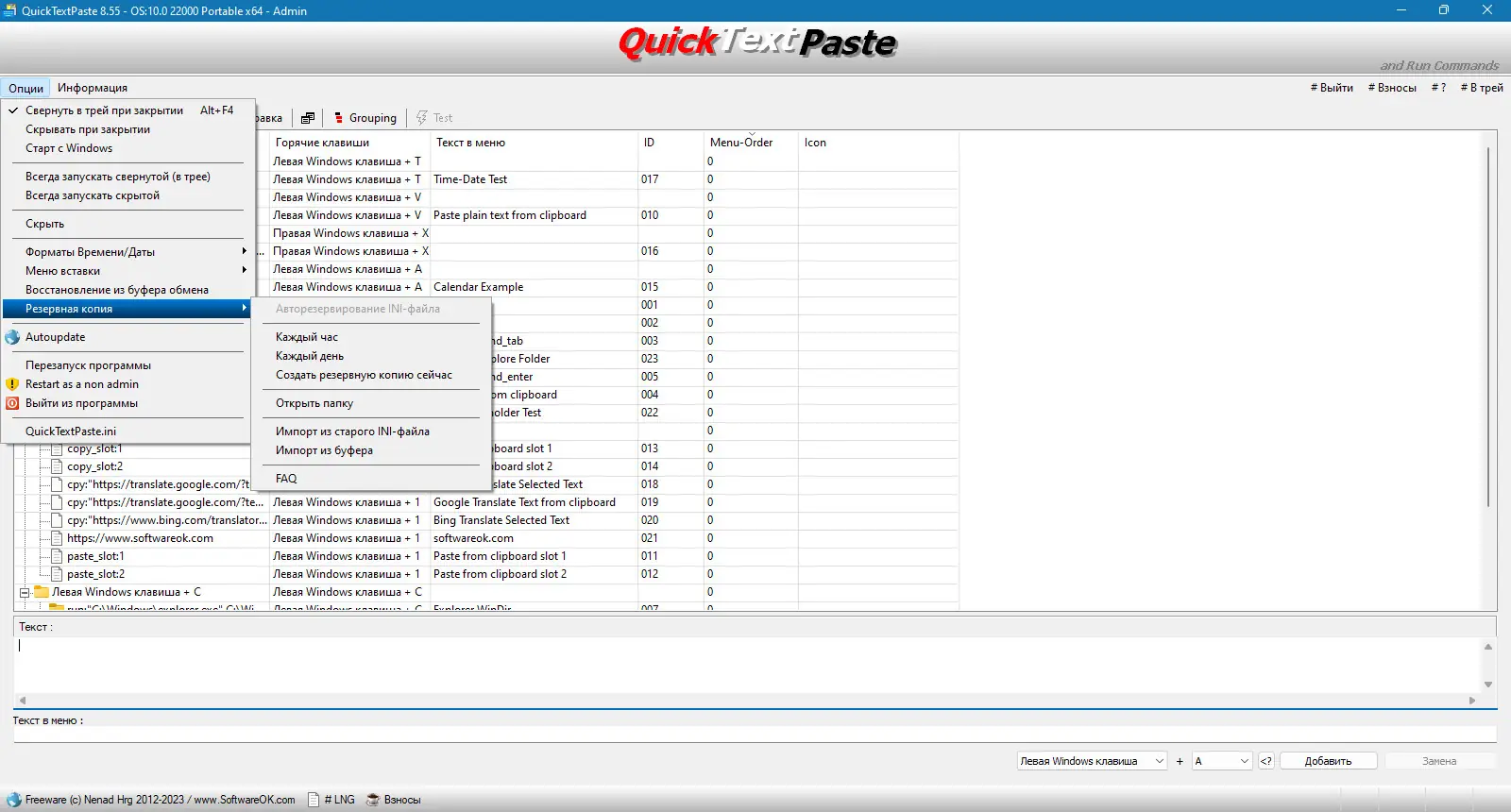
Task: Choose Скрыть from the options menu
Action: pos(128,224)
